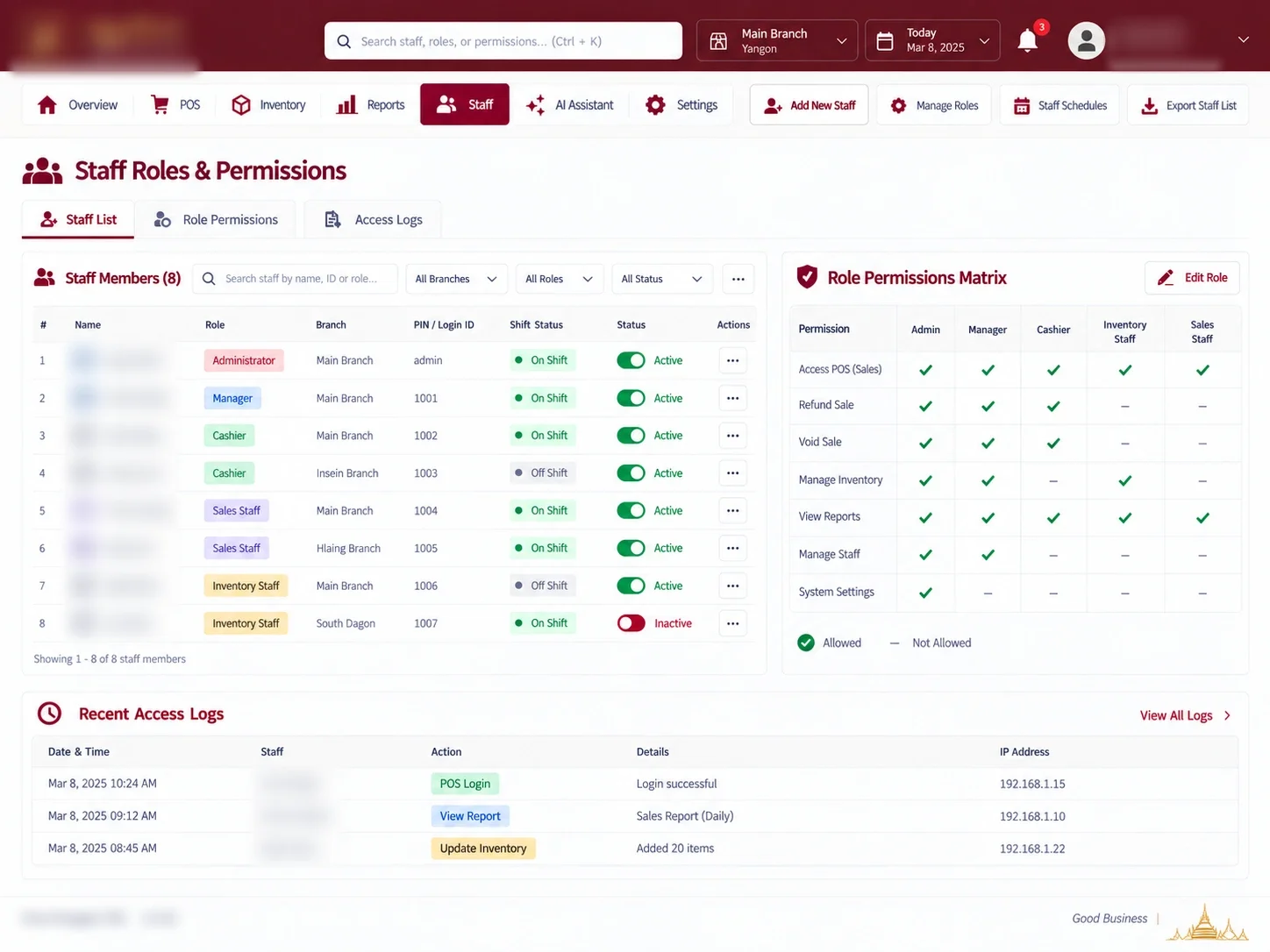This screenshot has width=1270, height=952.
Task: Open the Manage Roles button
Action: point(934,105)
